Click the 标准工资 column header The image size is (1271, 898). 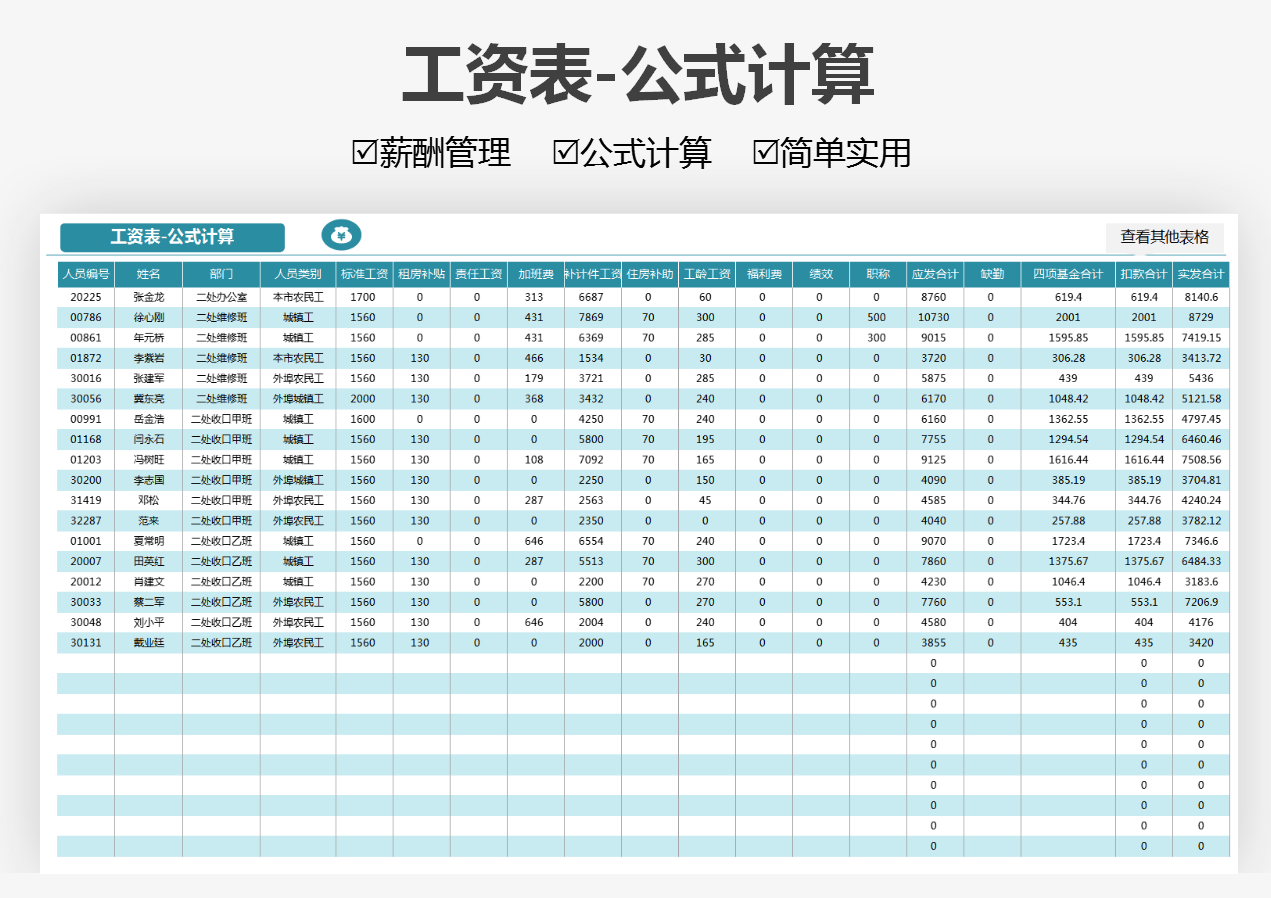tap(362, 273)
